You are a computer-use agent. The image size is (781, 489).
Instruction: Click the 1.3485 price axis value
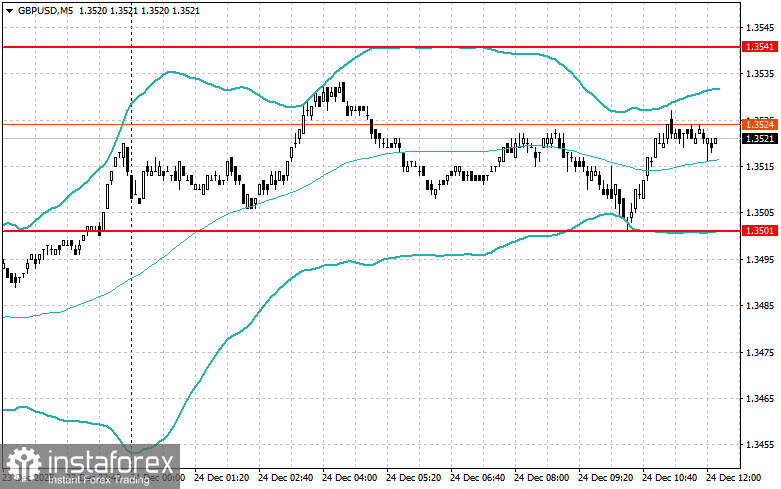click(x=760, y=306)
